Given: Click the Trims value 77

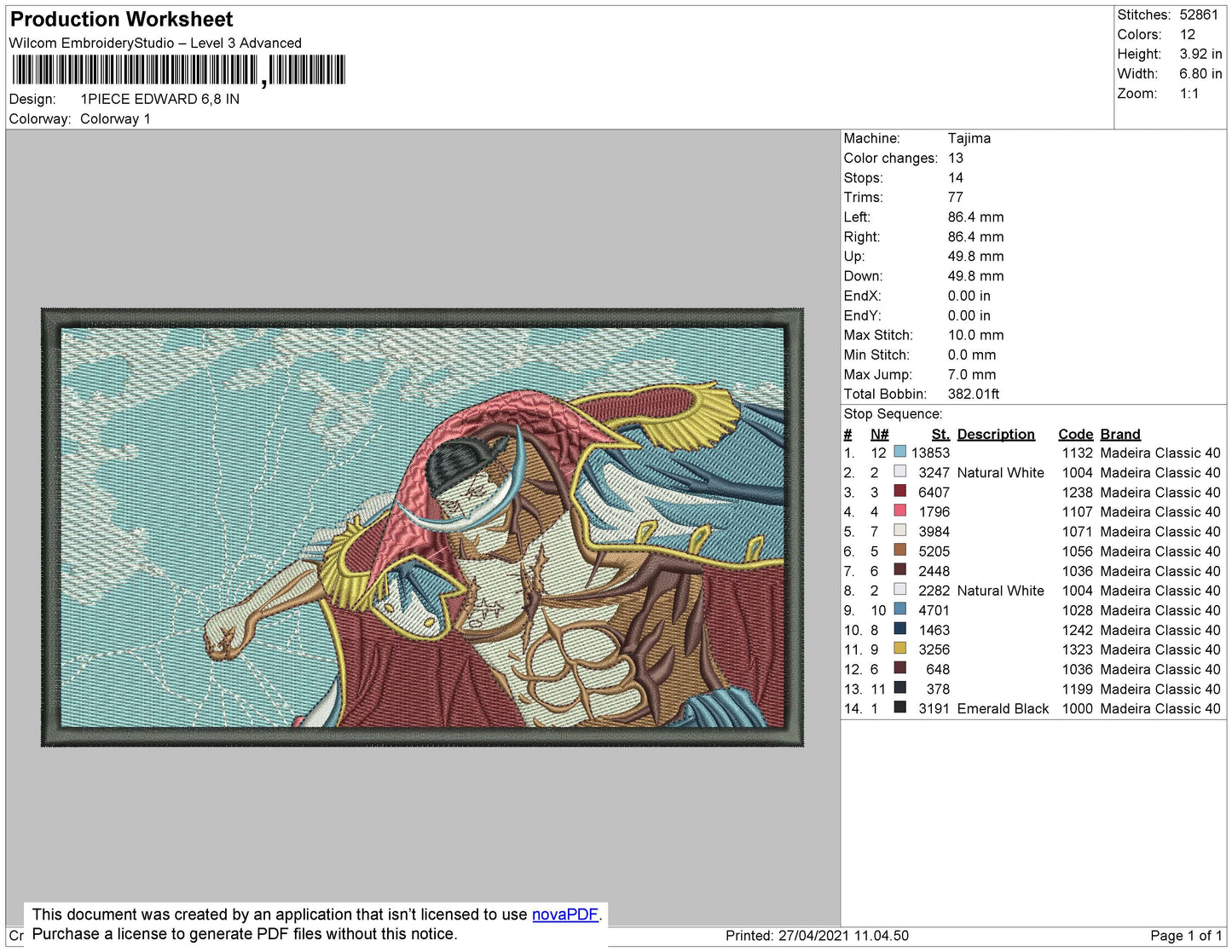Looking at the screenshot, I should [956, 197].
